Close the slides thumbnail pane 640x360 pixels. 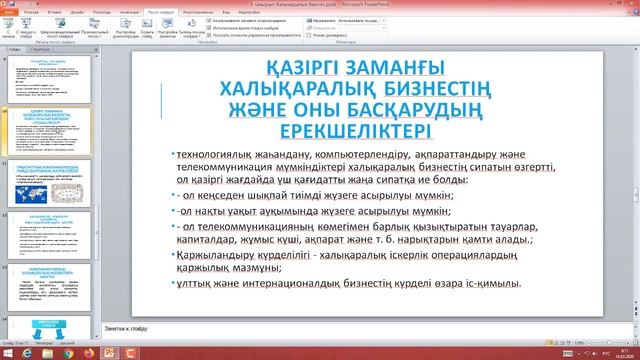(x=96, y=49)
